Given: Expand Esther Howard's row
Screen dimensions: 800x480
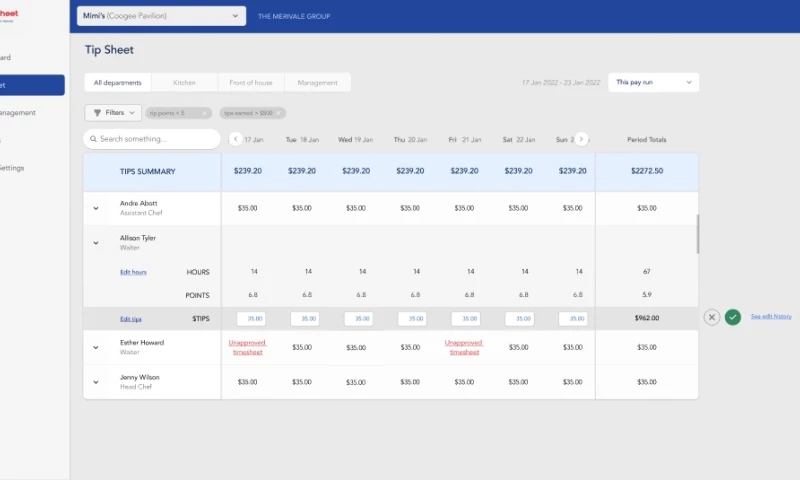Looking at the screenshot, I should coord(97,347).
